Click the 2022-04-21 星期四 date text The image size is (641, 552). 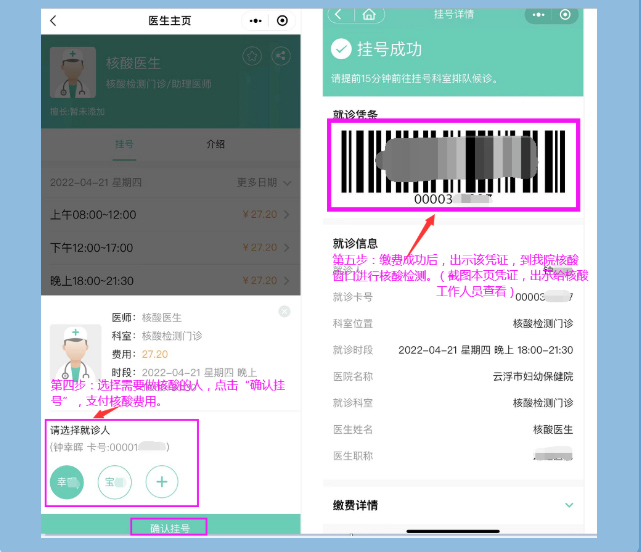pyautogui.click(x=96, y=182)
